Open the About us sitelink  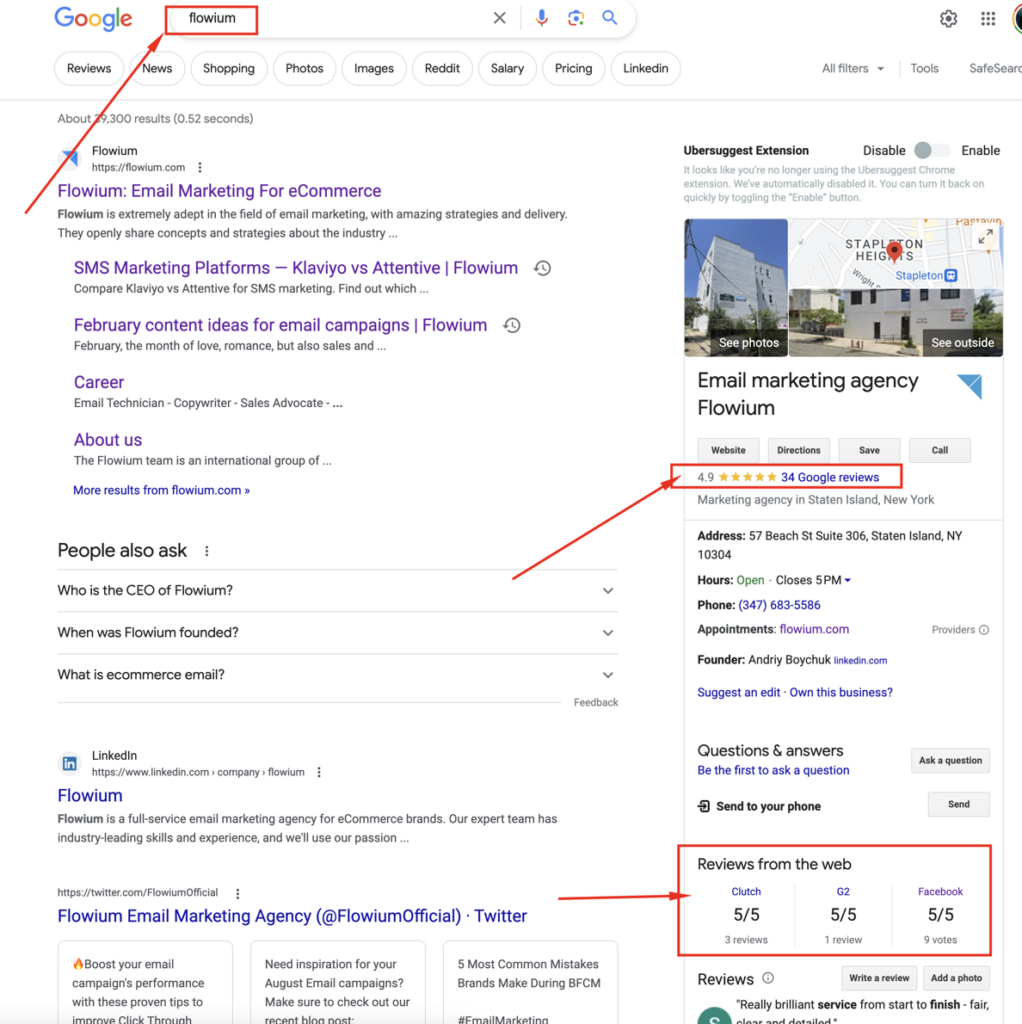[x=108, y=440]
